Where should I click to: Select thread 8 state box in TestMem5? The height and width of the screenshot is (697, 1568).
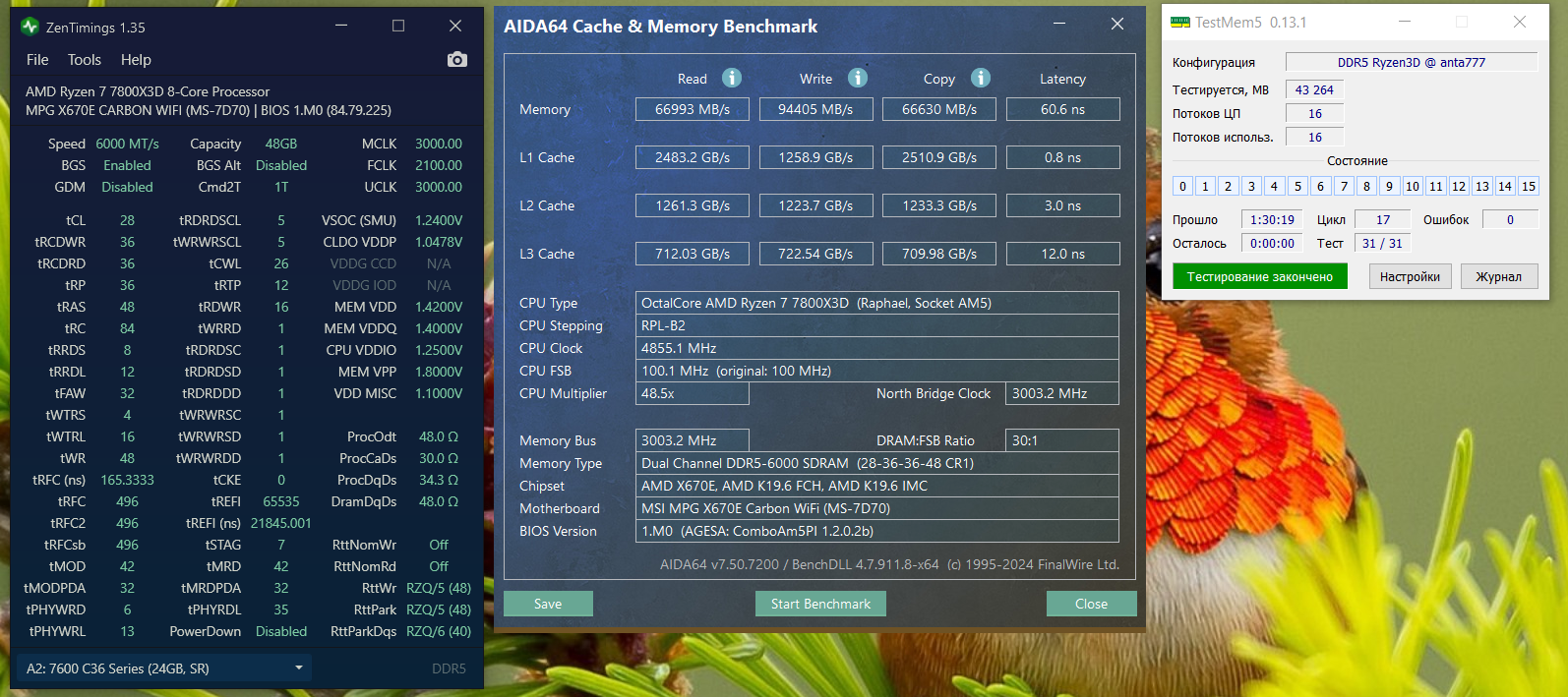[x=1366, y=186]
